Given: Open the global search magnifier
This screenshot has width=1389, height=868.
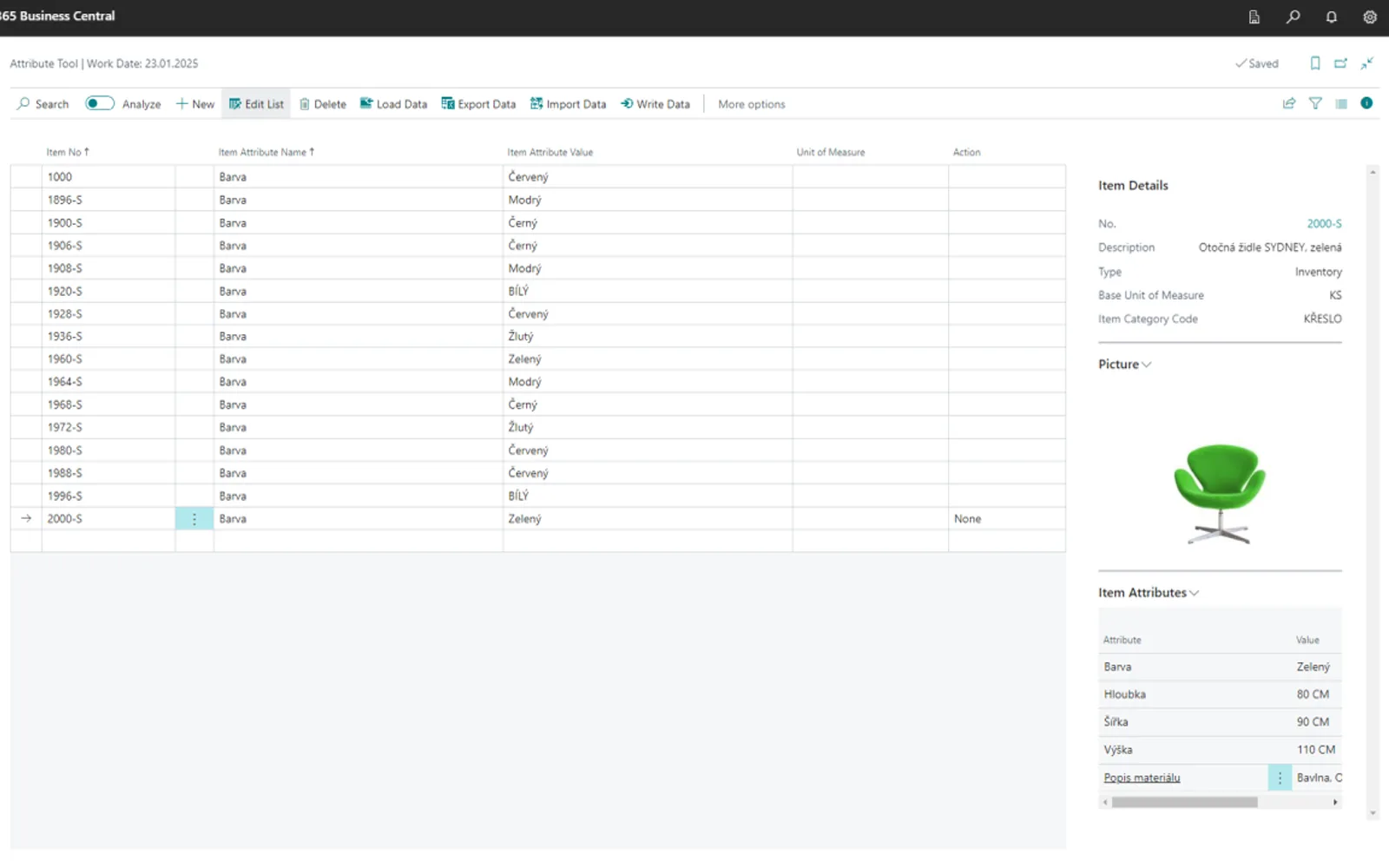Looking at the screenshot, I should tap(1293, 16).
